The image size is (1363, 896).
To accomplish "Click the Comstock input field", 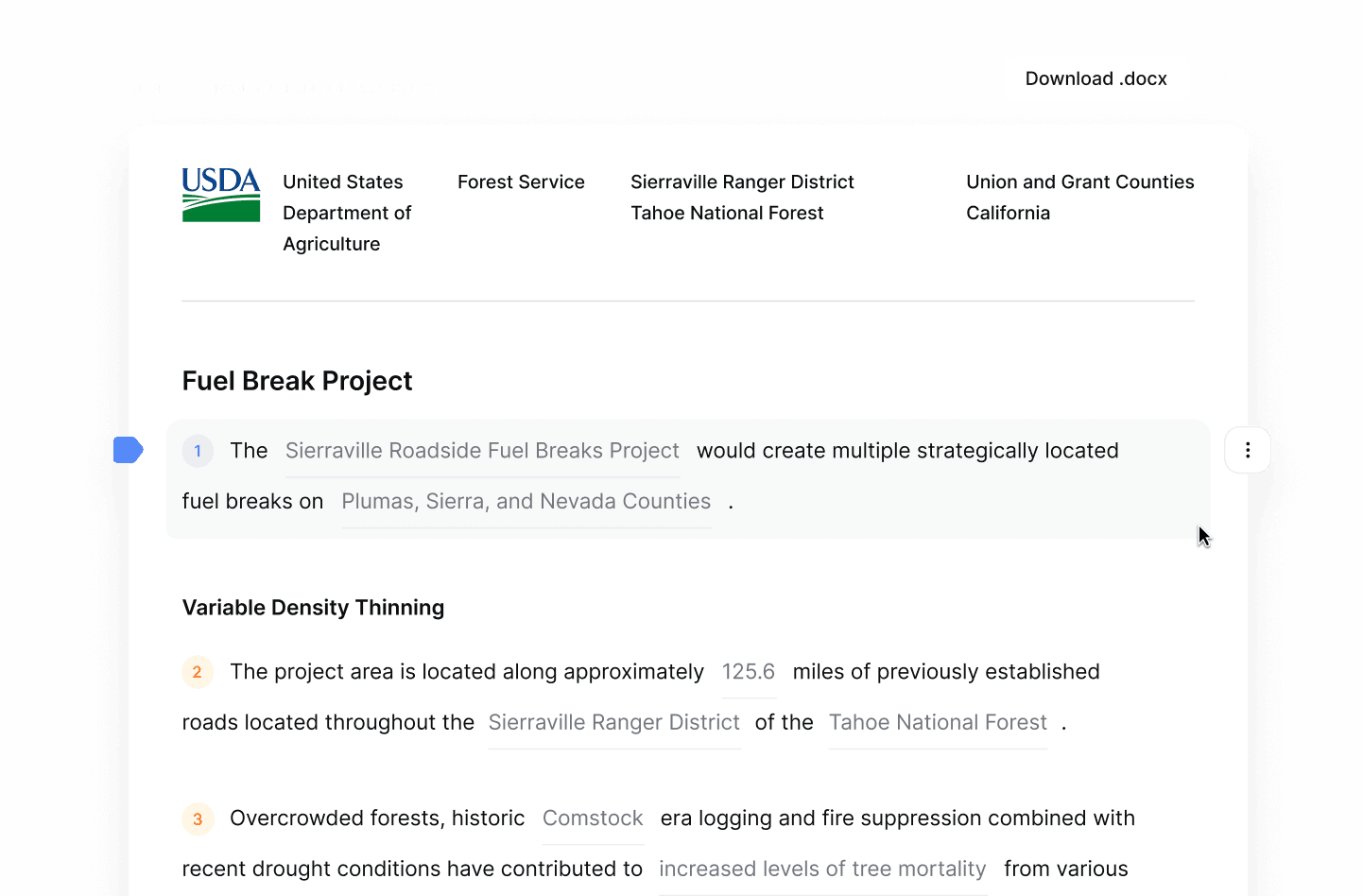I will coord(593,818).
